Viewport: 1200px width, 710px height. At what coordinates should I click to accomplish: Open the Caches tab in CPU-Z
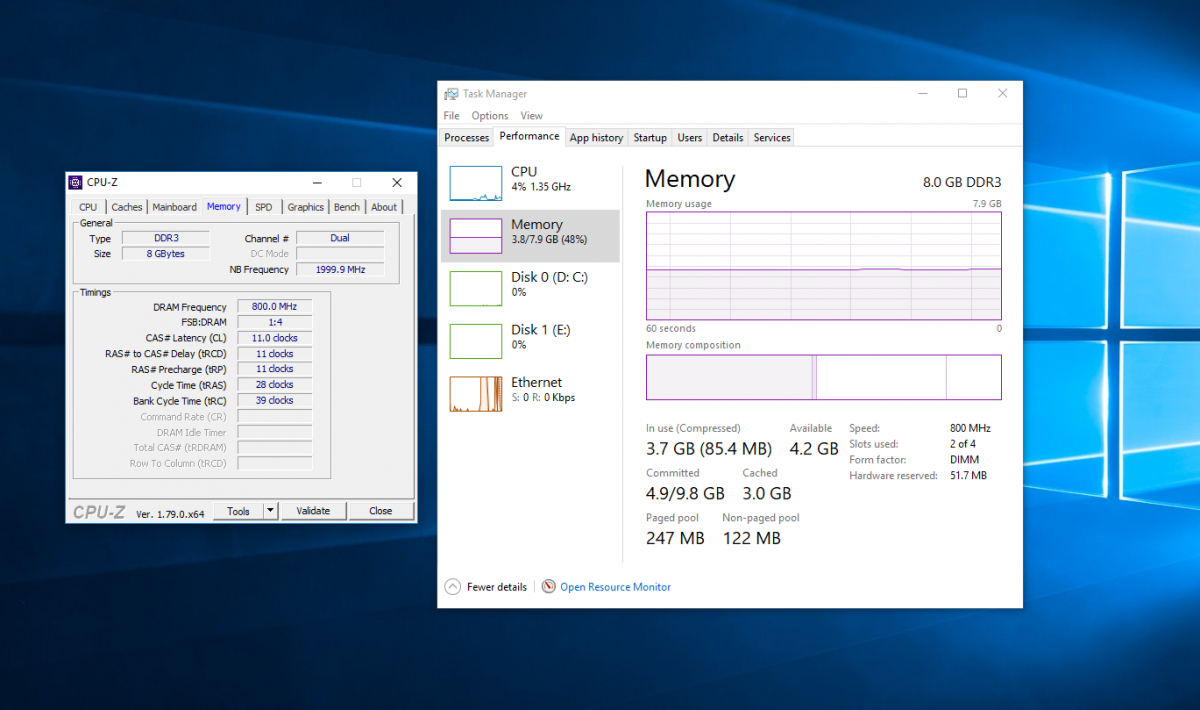coord(127,207)
